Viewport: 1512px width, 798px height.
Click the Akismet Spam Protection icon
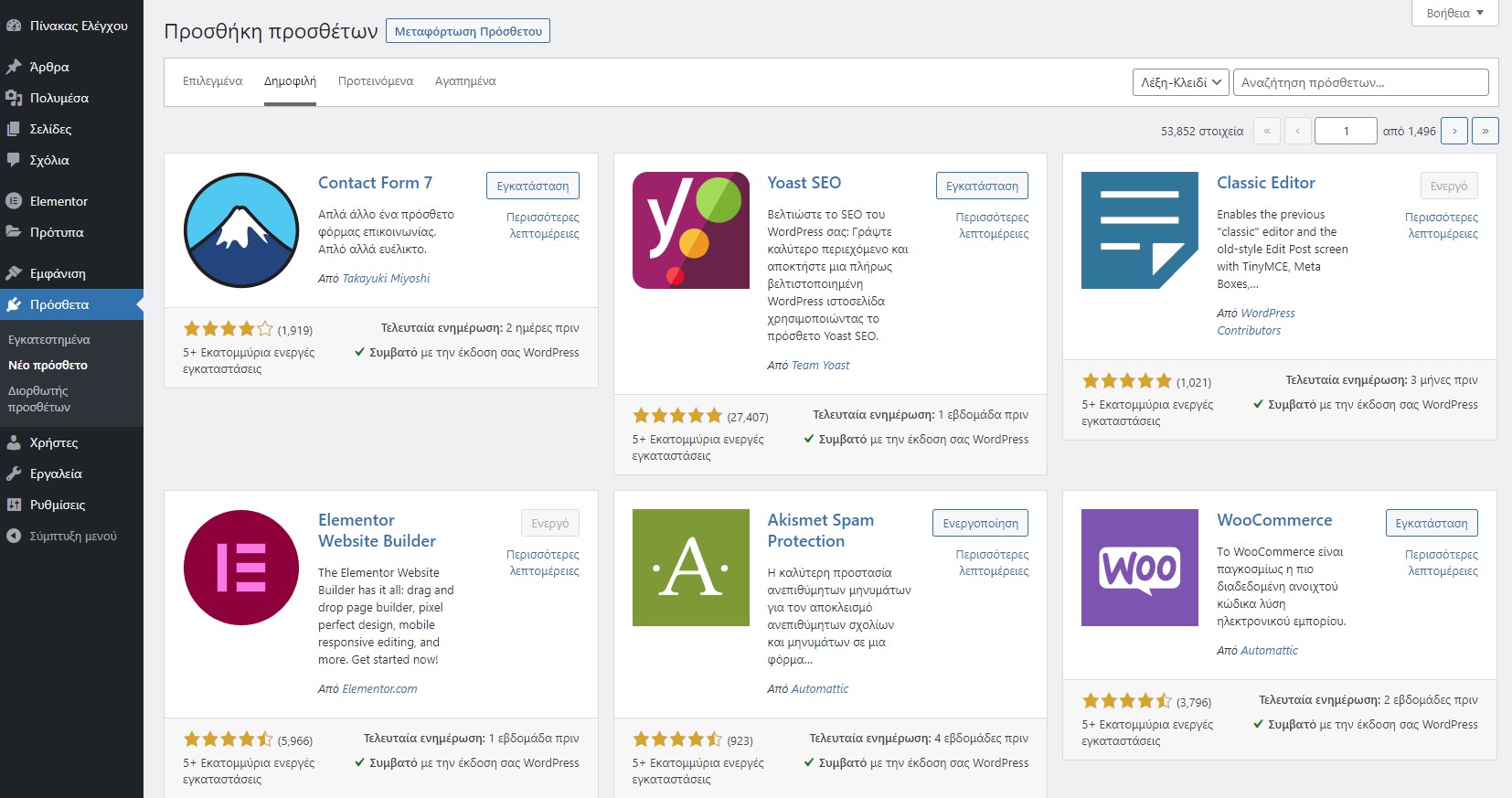point(690,568)
